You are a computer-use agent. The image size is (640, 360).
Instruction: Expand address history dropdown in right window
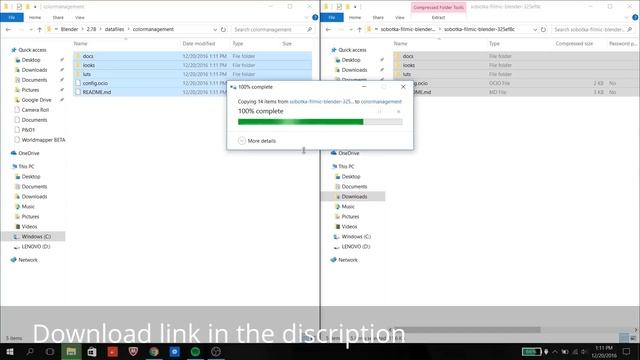(535, 29)
